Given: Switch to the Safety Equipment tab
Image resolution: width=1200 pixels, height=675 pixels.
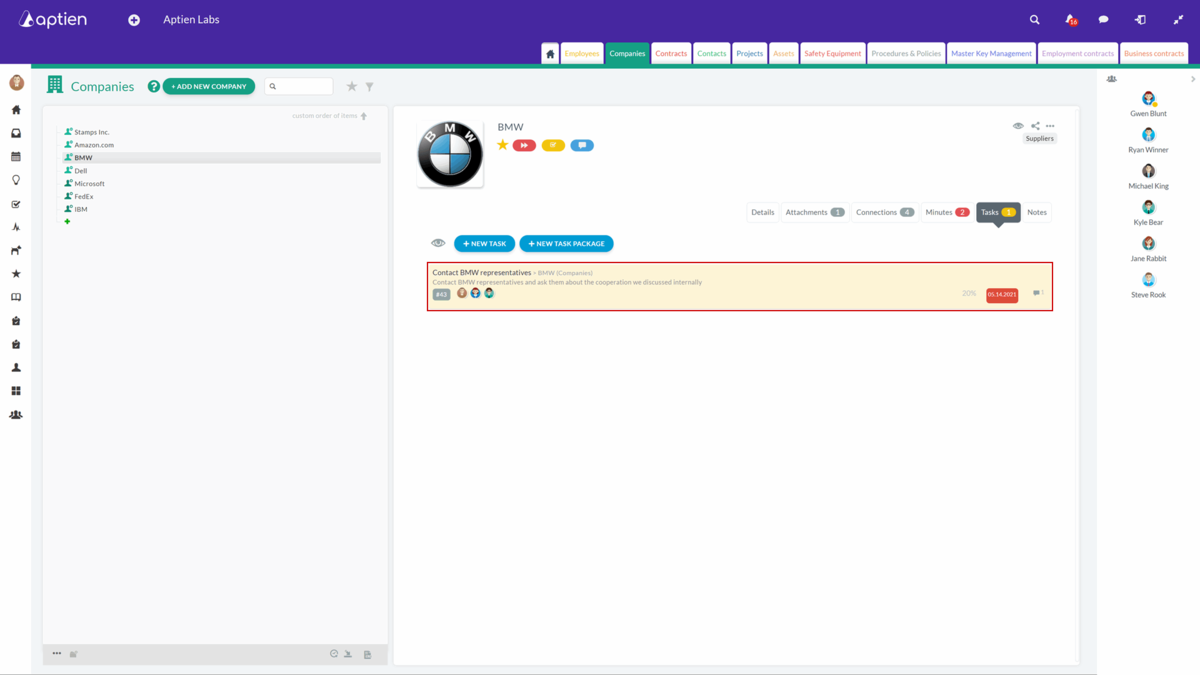Looking at the screenshot, I should [833, 54].
